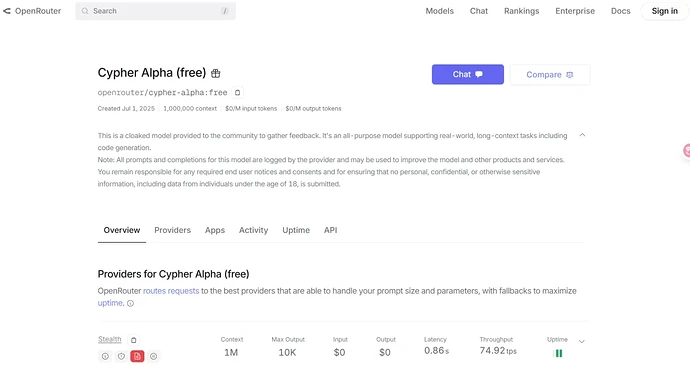This screenshot has height=371, width=690.
Task: Click the Sign in button
Action: point(664,11)
